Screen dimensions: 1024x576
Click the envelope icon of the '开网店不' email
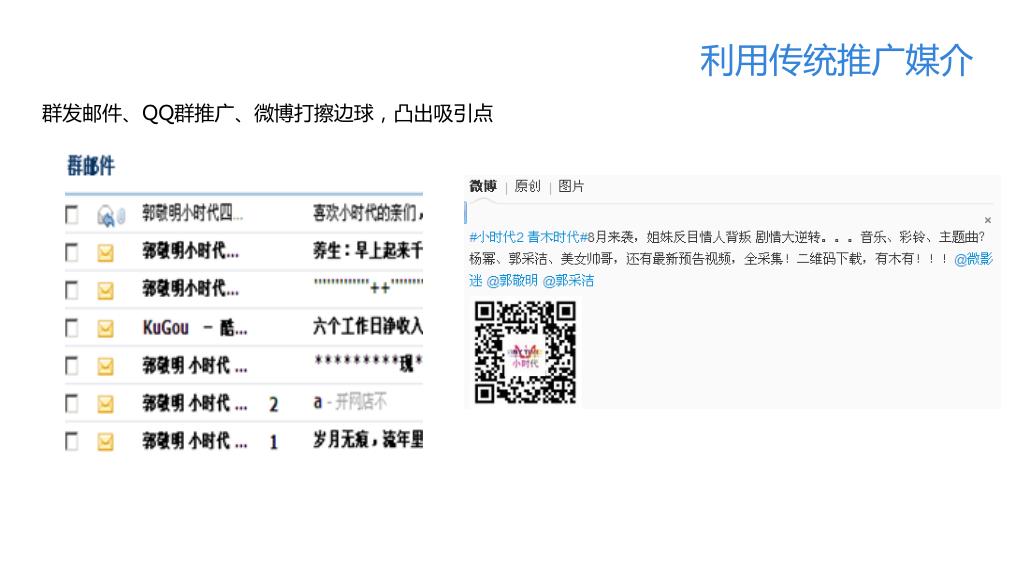pos(105,404)
